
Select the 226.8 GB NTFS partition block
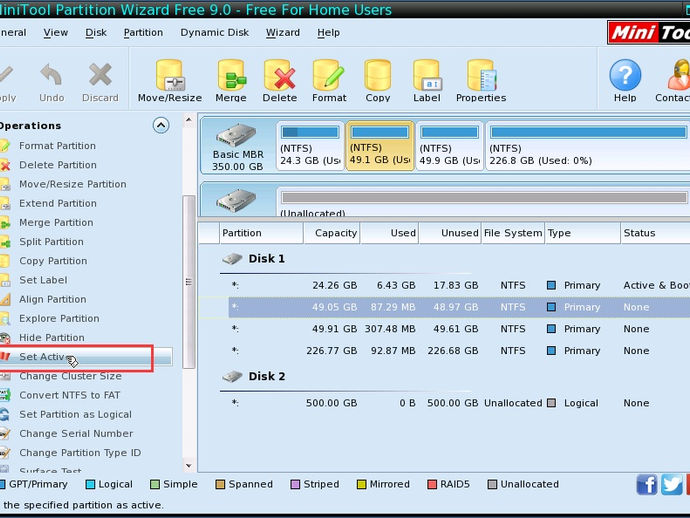pos(588,146)
